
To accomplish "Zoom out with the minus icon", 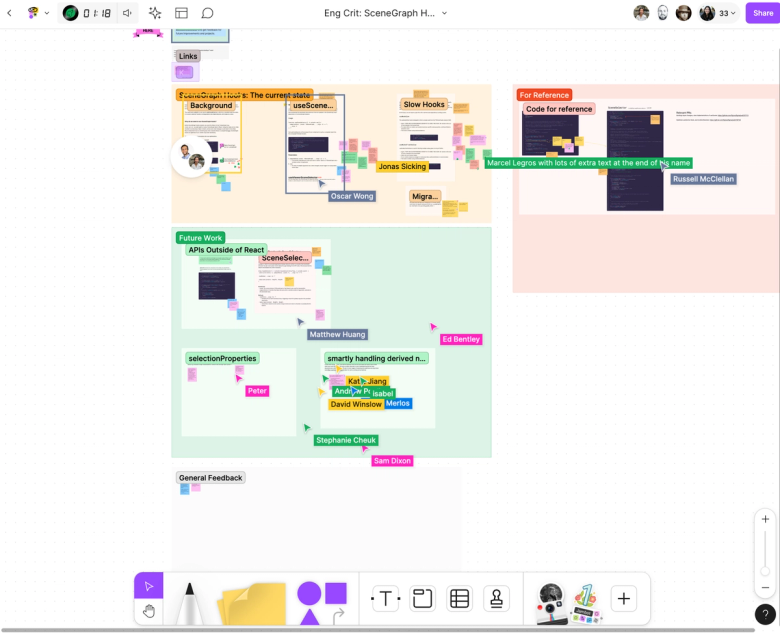I will [x=765, y=588].
